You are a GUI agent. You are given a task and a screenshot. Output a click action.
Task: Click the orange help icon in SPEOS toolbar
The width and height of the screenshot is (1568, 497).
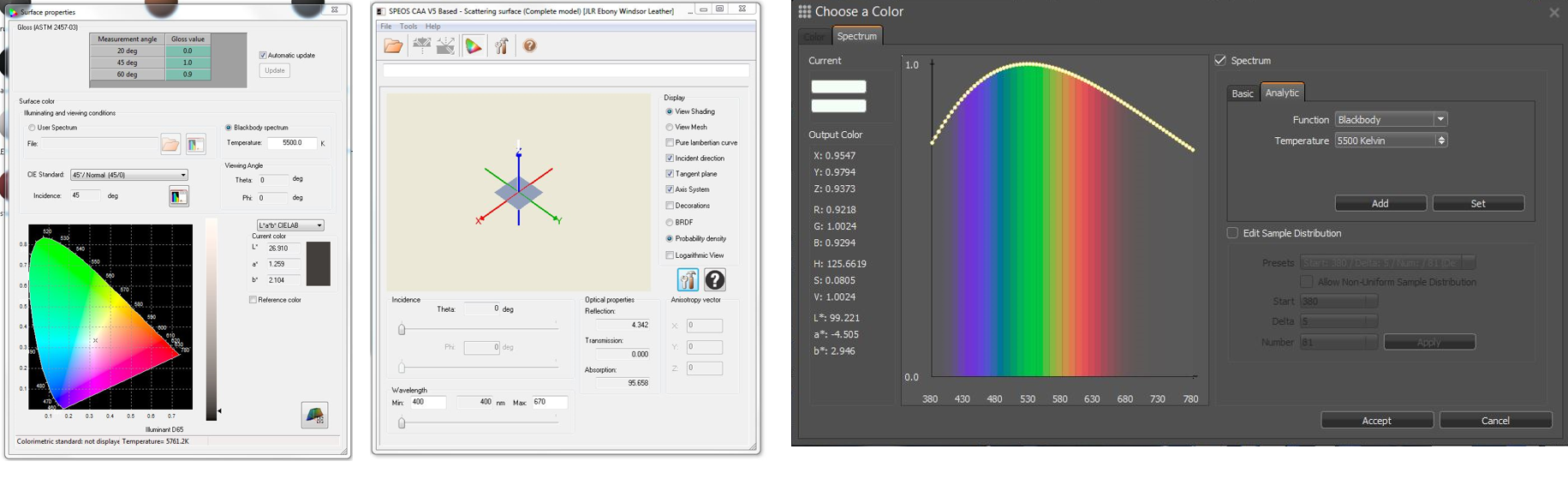530,46
